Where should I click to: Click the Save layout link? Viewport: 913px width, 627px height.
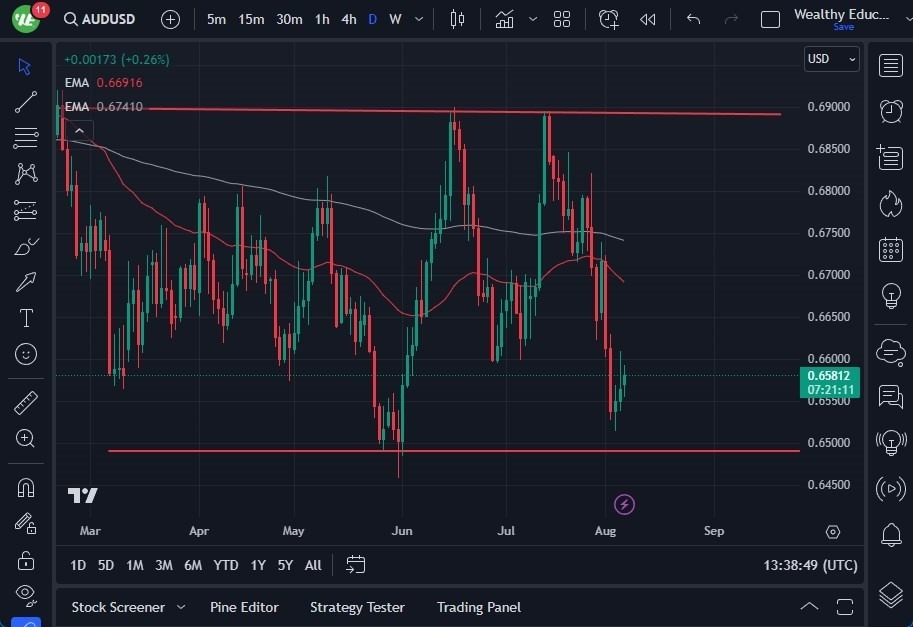(x=844, y=27)
